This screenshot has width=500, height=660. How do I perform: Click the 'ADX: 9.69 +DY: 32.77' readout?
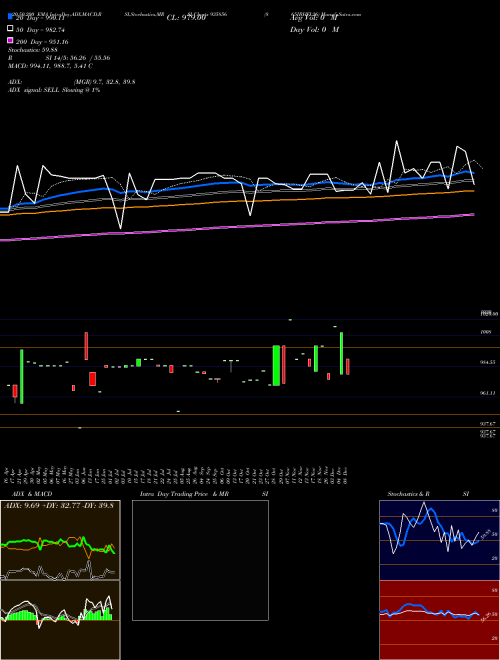pos(45,506)
